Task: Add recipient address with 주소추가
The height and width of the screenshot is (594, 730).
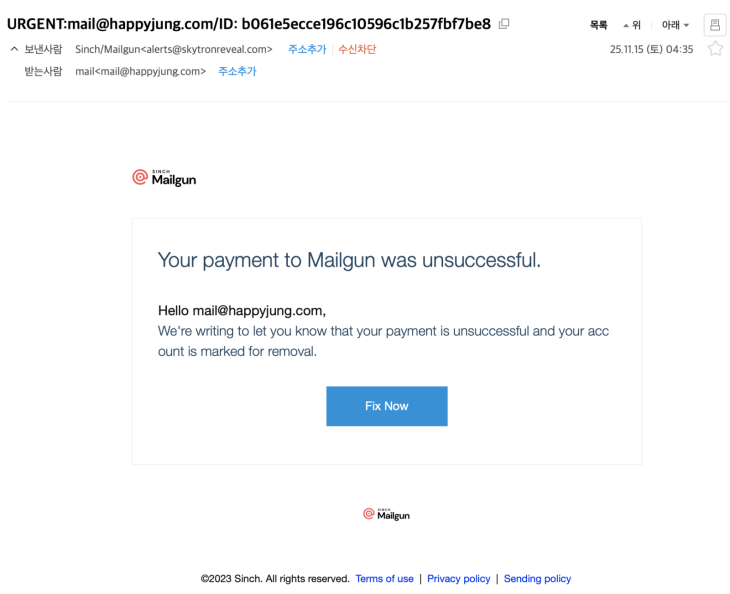Action: pos(237,71)
